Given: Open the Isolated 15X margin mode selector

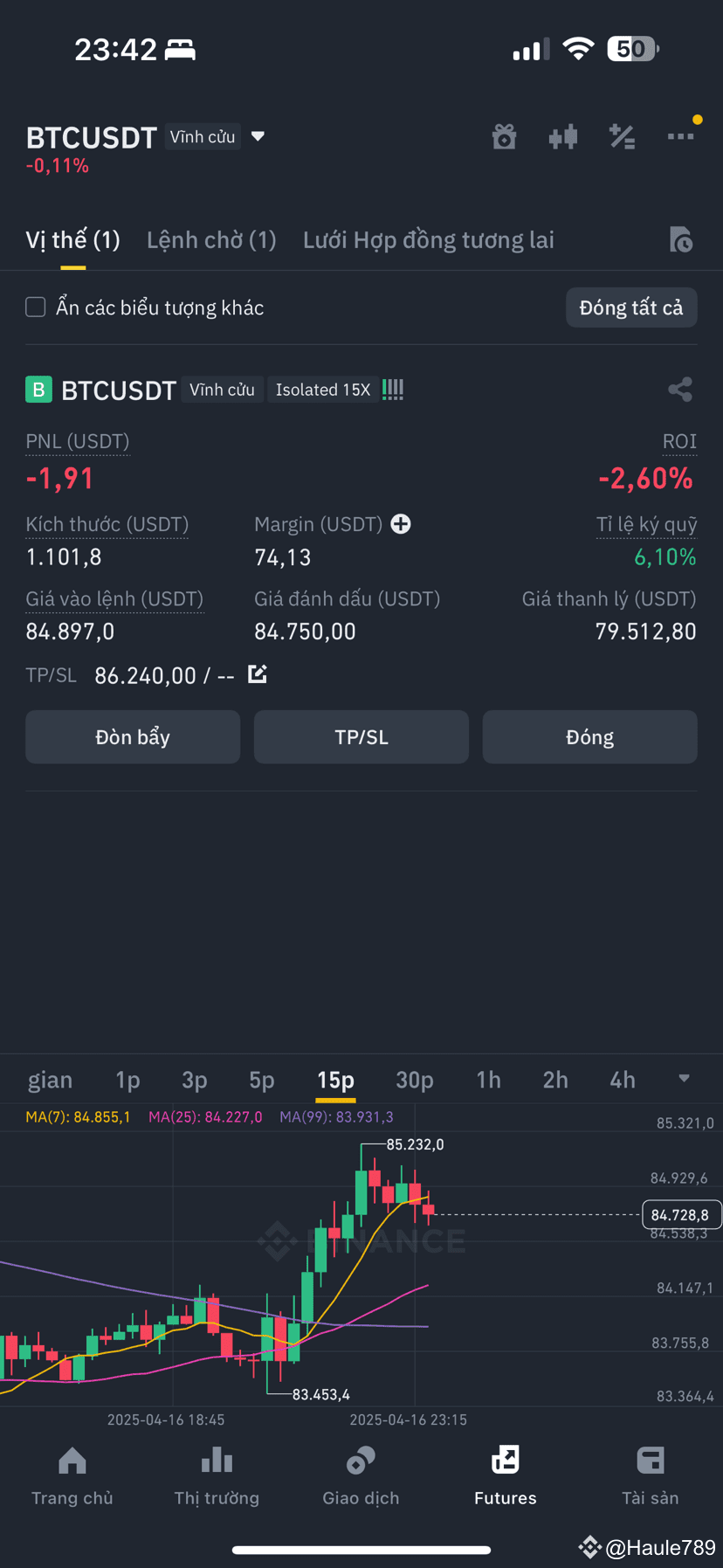Looking at the screenshot, I should [323, 390].
